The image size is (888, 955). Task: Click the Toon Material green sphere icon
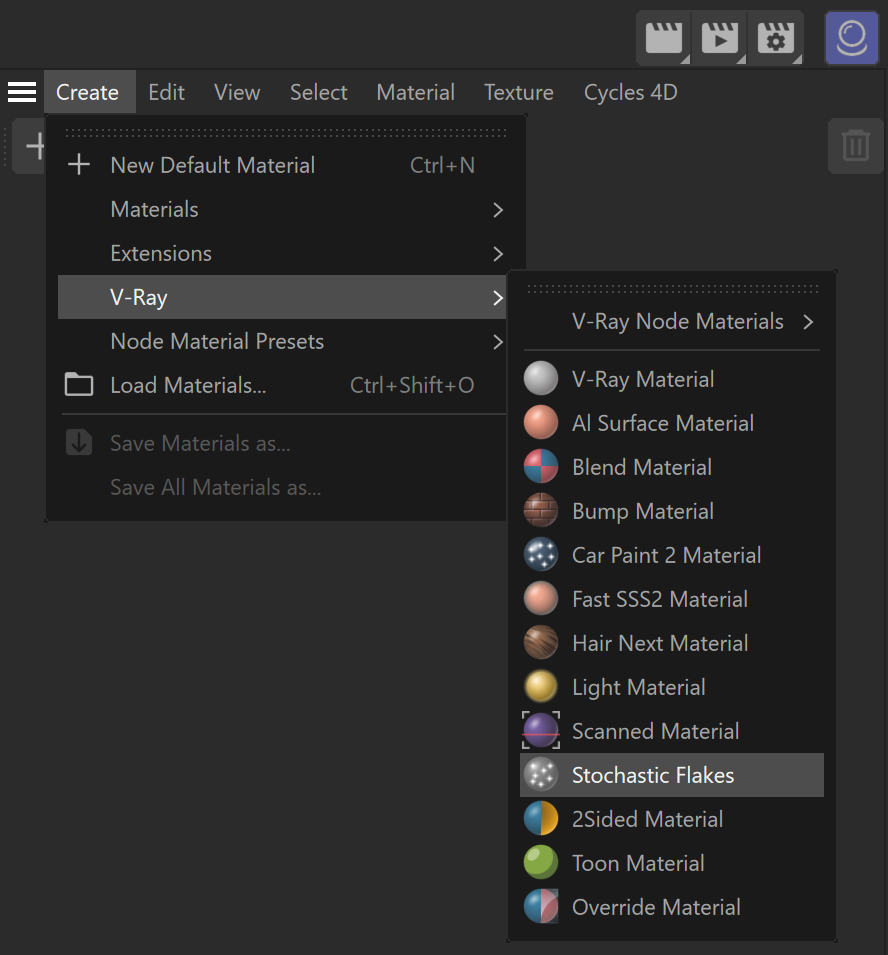[541, 862]
